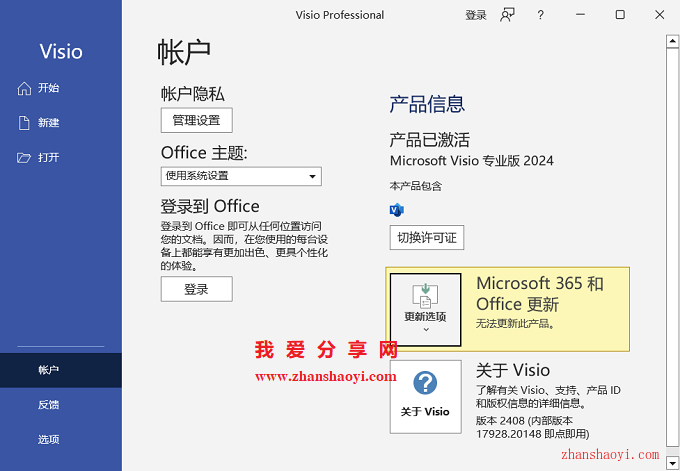This screenshot has height=471, width=680.
Task: Minimize the Visio window
Action: point(580,15)
